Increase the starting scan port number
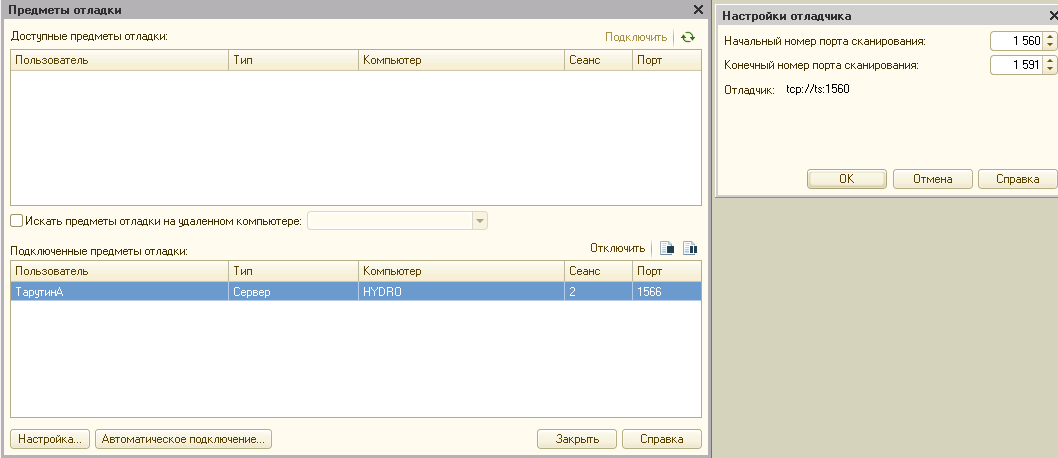Image resolution: width=1058 pixels, height=458 pixels. click(x=1049, y=37)
